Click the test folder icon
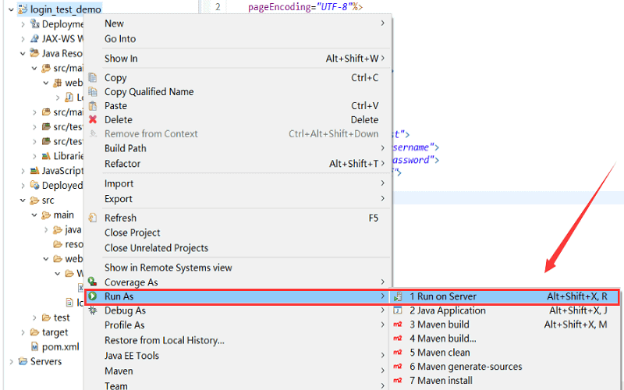This screenshot has width=624, height=390. 47,318
